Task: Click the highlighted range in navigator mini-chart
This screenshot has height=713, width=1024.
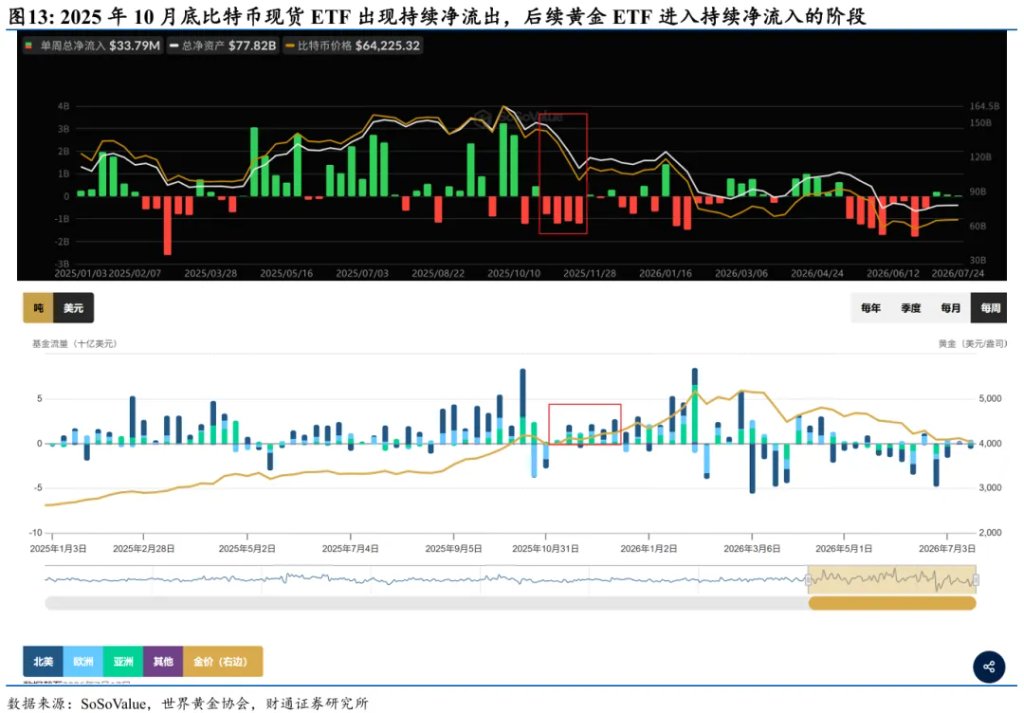Action: pyautogui.click(x=892, y=580)
